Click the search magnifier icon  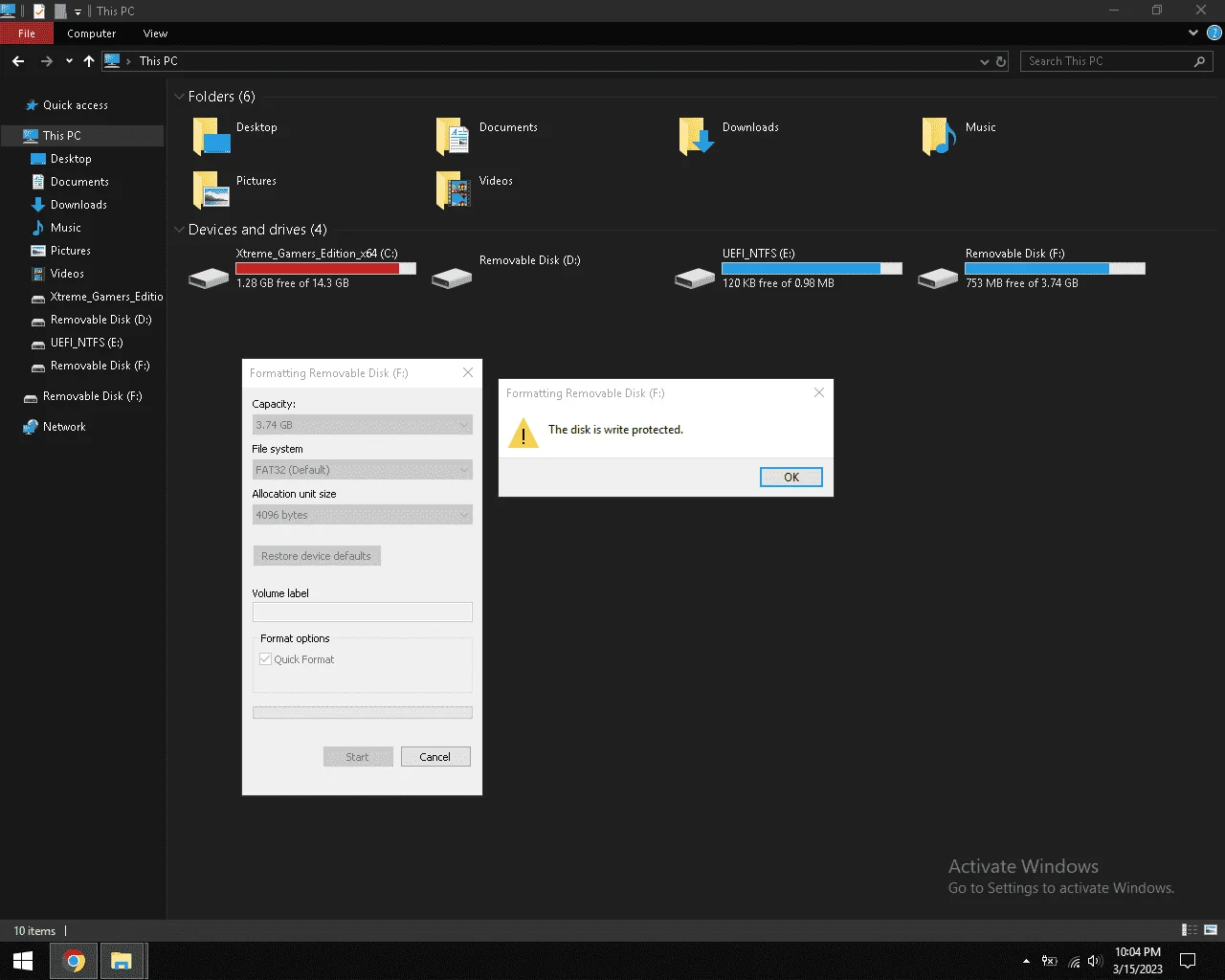[1199, 61]
